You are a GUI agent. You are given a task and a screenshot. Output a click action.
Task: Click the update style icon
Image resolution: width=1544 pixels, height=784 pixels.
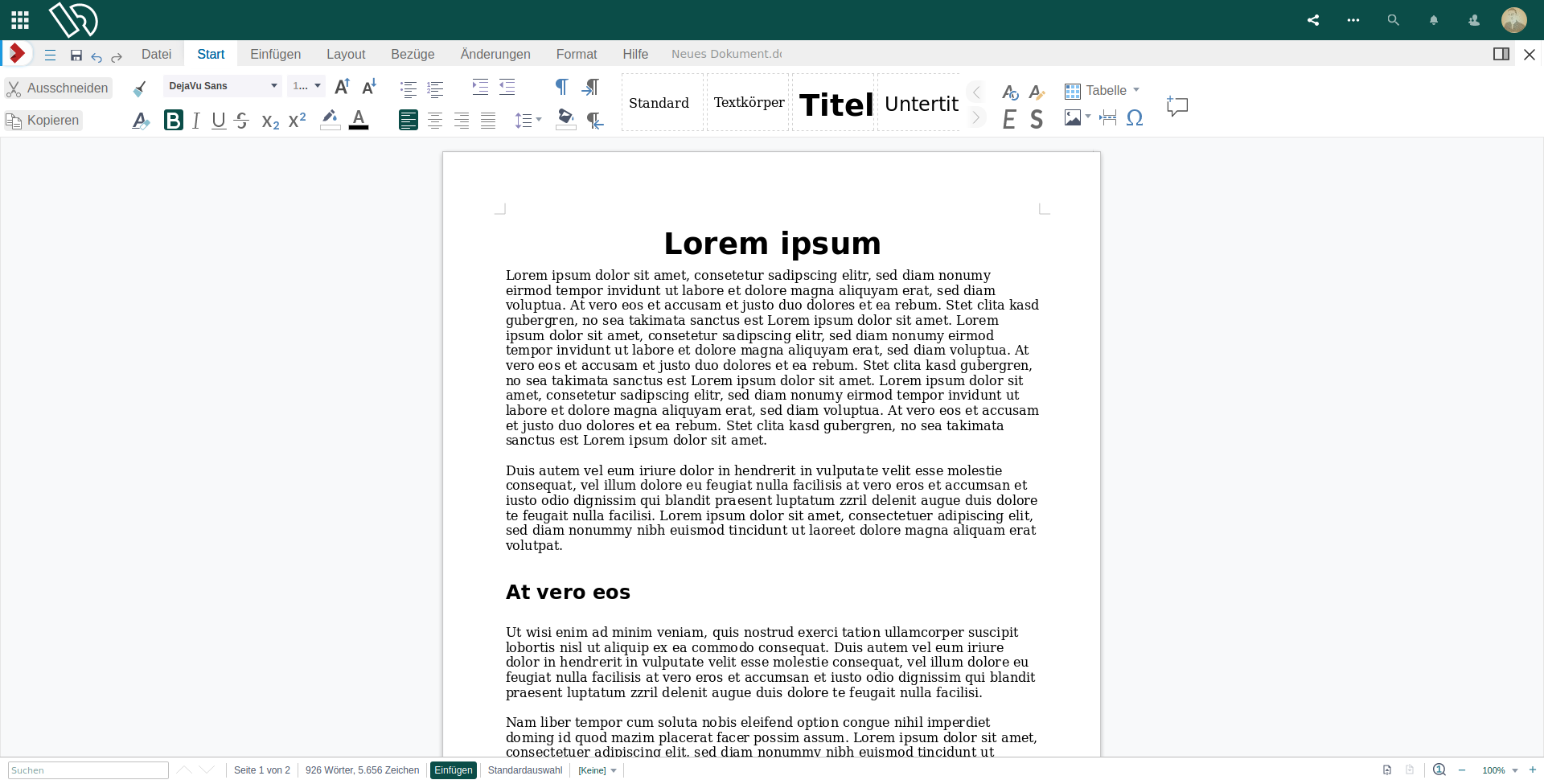point(1010,92)
